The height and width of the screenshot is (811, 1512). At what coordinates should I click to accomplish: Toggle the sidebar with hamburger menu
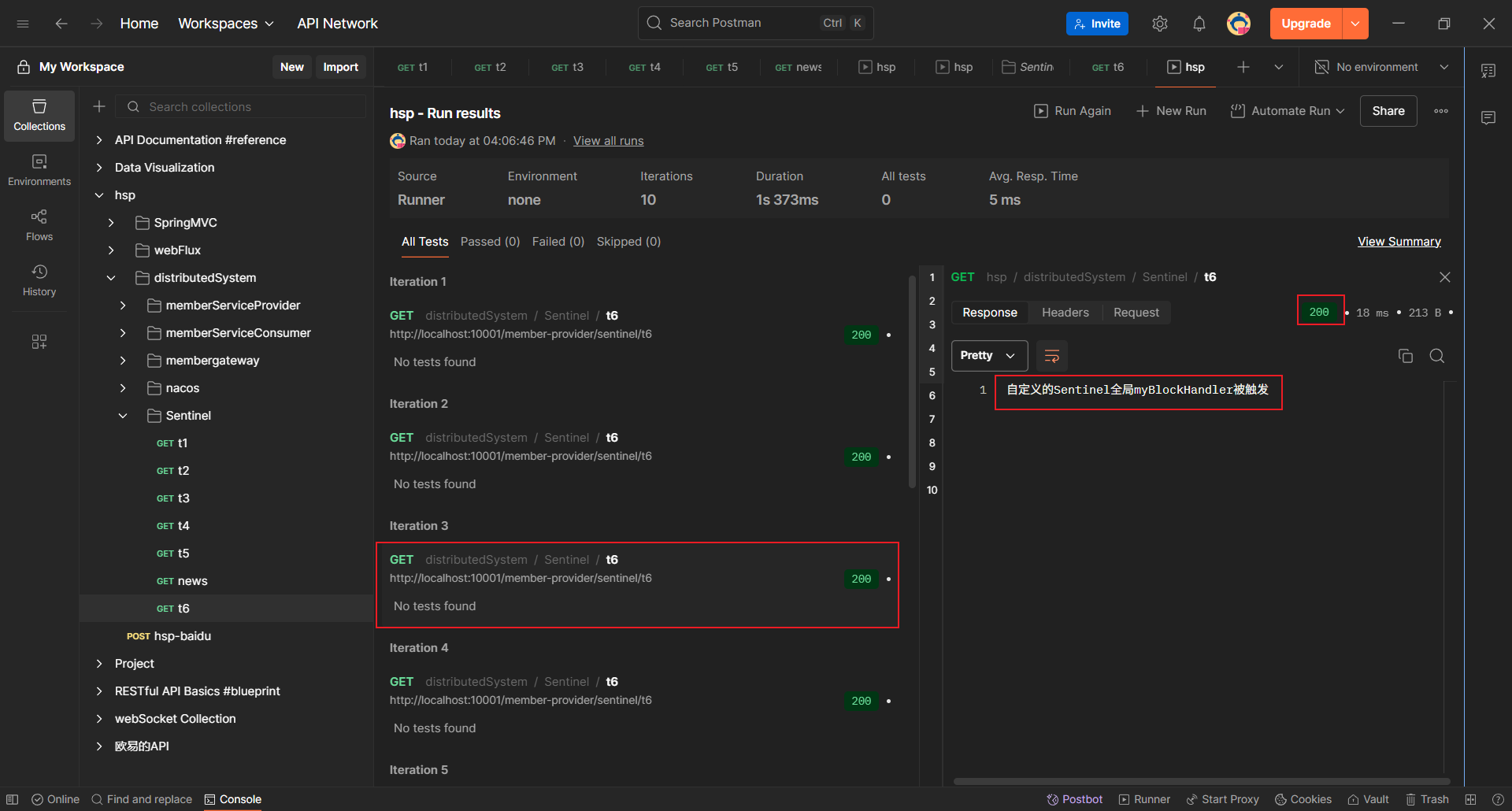[23, 24]
